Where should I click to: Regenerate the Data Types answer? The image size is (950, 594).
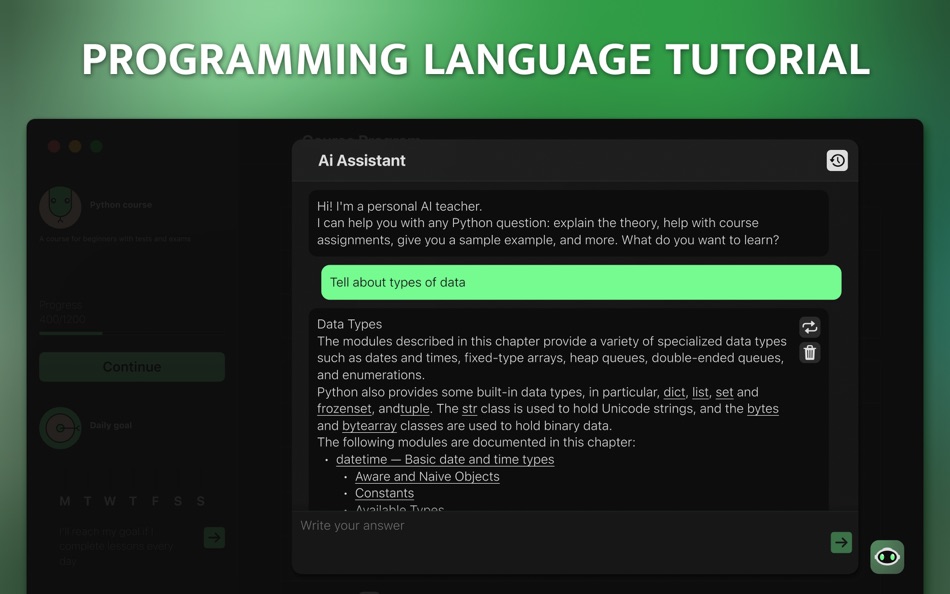pos(809,327)
